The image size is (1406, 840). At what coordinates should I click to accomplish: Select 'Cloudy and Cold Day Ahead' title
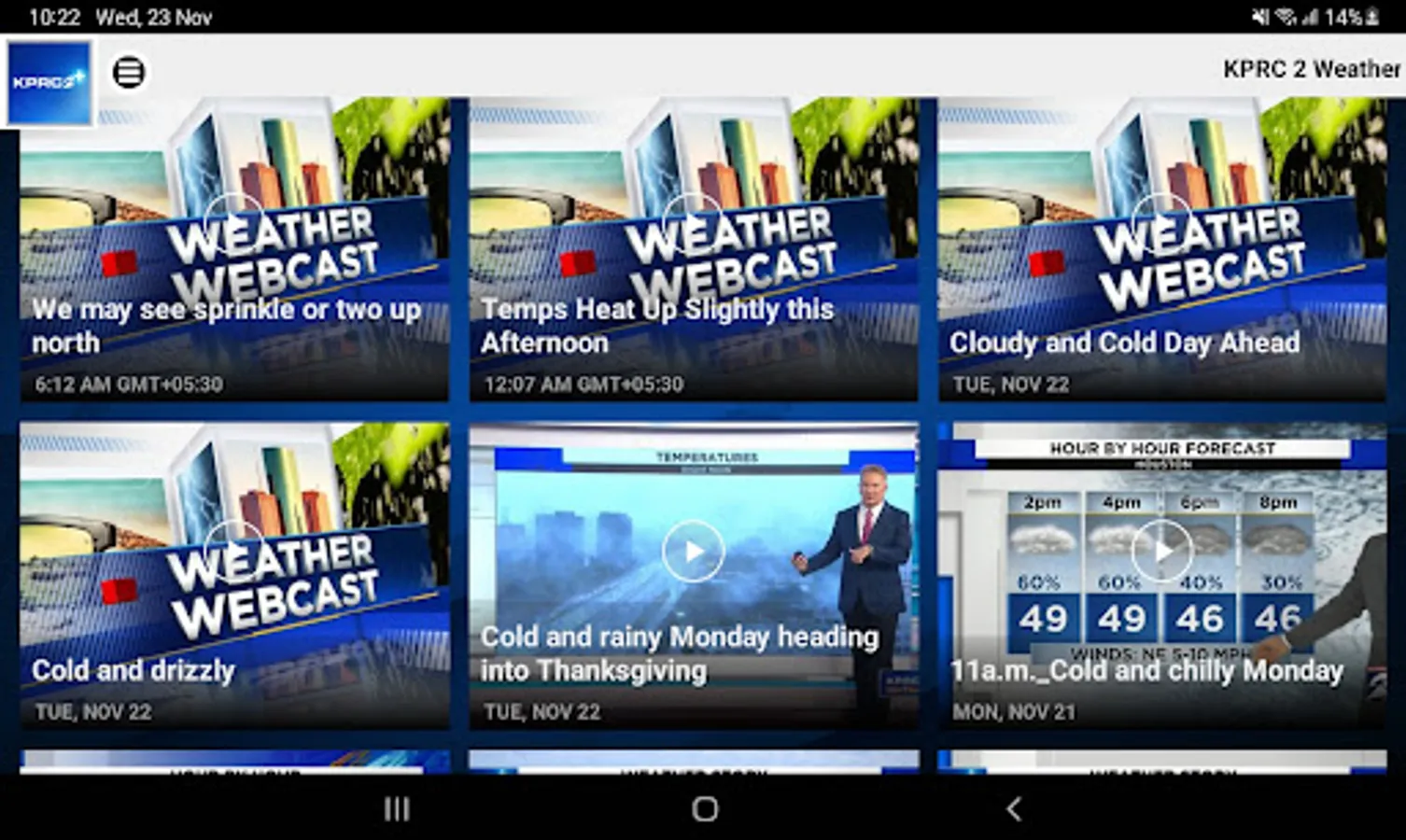point(1124,343)
